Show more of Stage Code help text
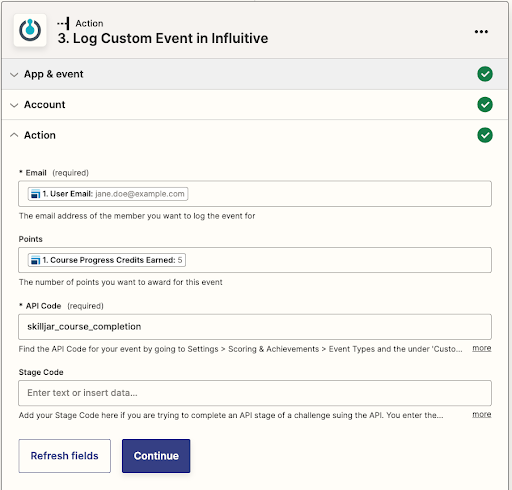Image resolution: width=512 pixels, height=490 pixels. pos(482,414)
